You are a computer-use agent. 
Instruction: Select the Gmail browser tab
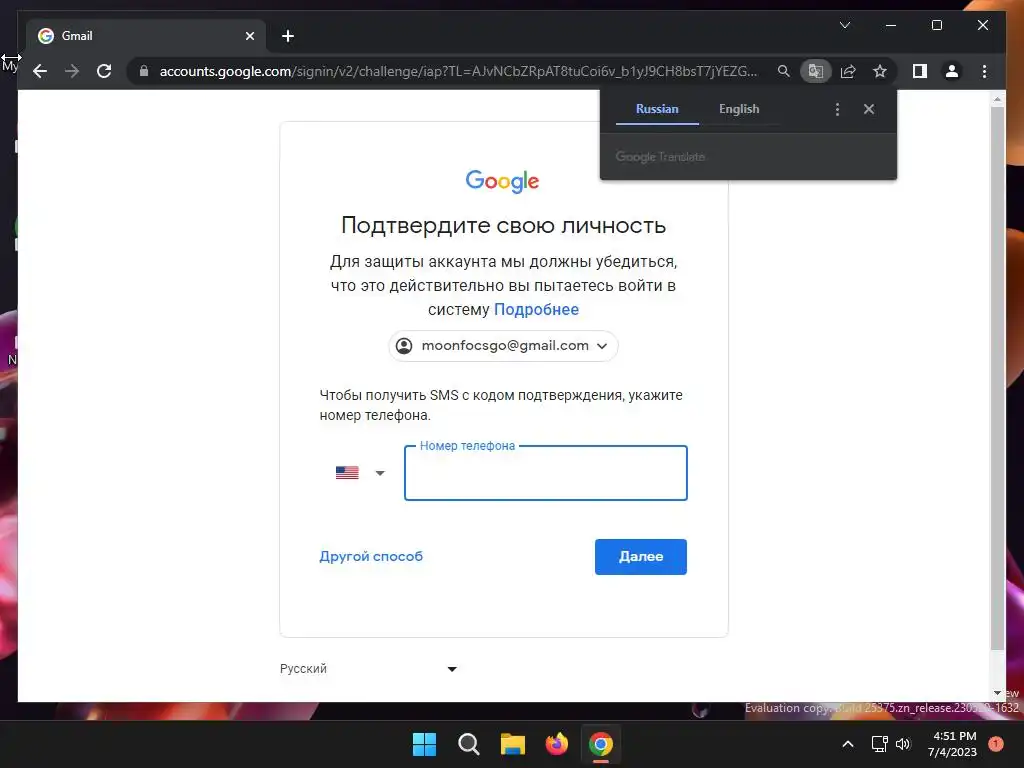pyautogui.click(x=146, y=36)
